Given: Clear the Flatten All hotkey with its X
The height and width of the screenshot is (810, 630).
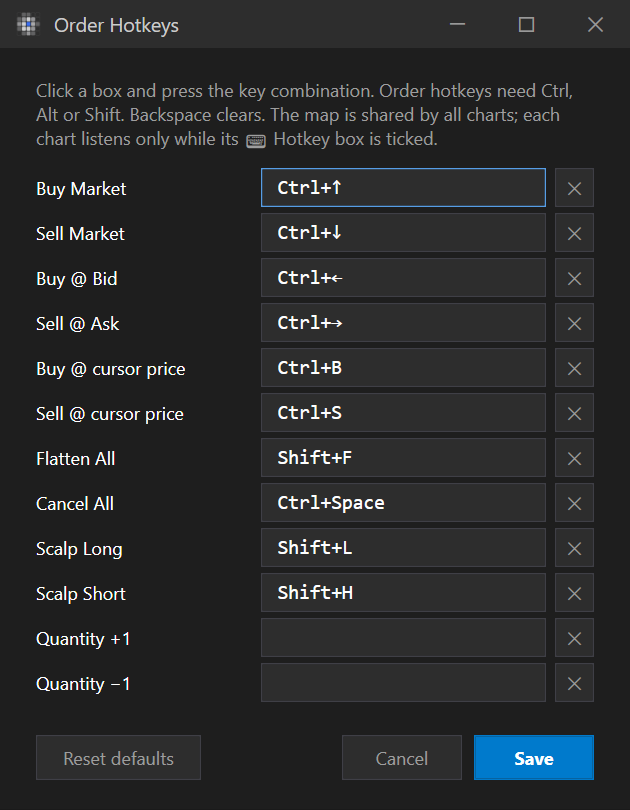Looking at the screenshot, I should point(574,457).
